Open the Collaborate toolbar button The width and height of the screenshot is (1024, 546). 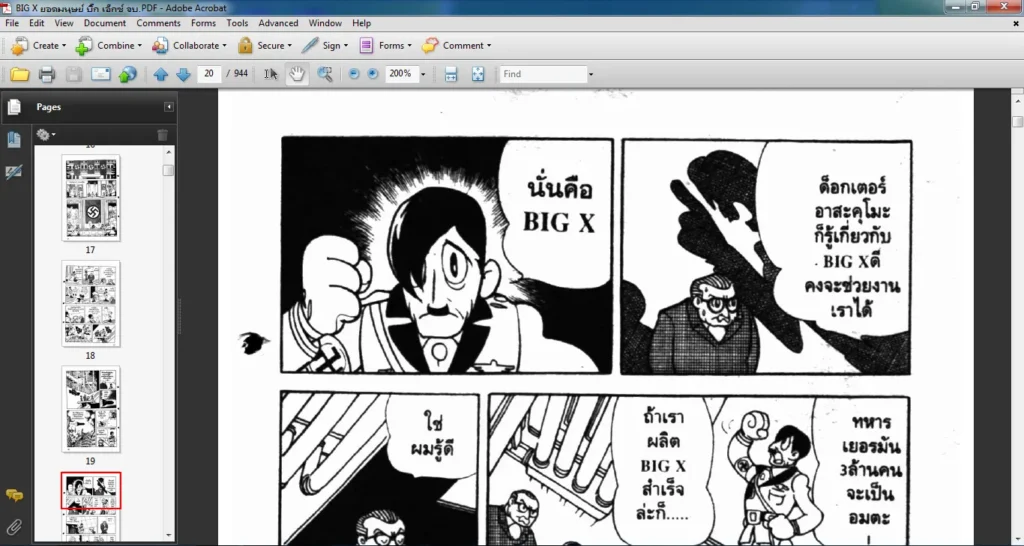click(x=189, y=46)
